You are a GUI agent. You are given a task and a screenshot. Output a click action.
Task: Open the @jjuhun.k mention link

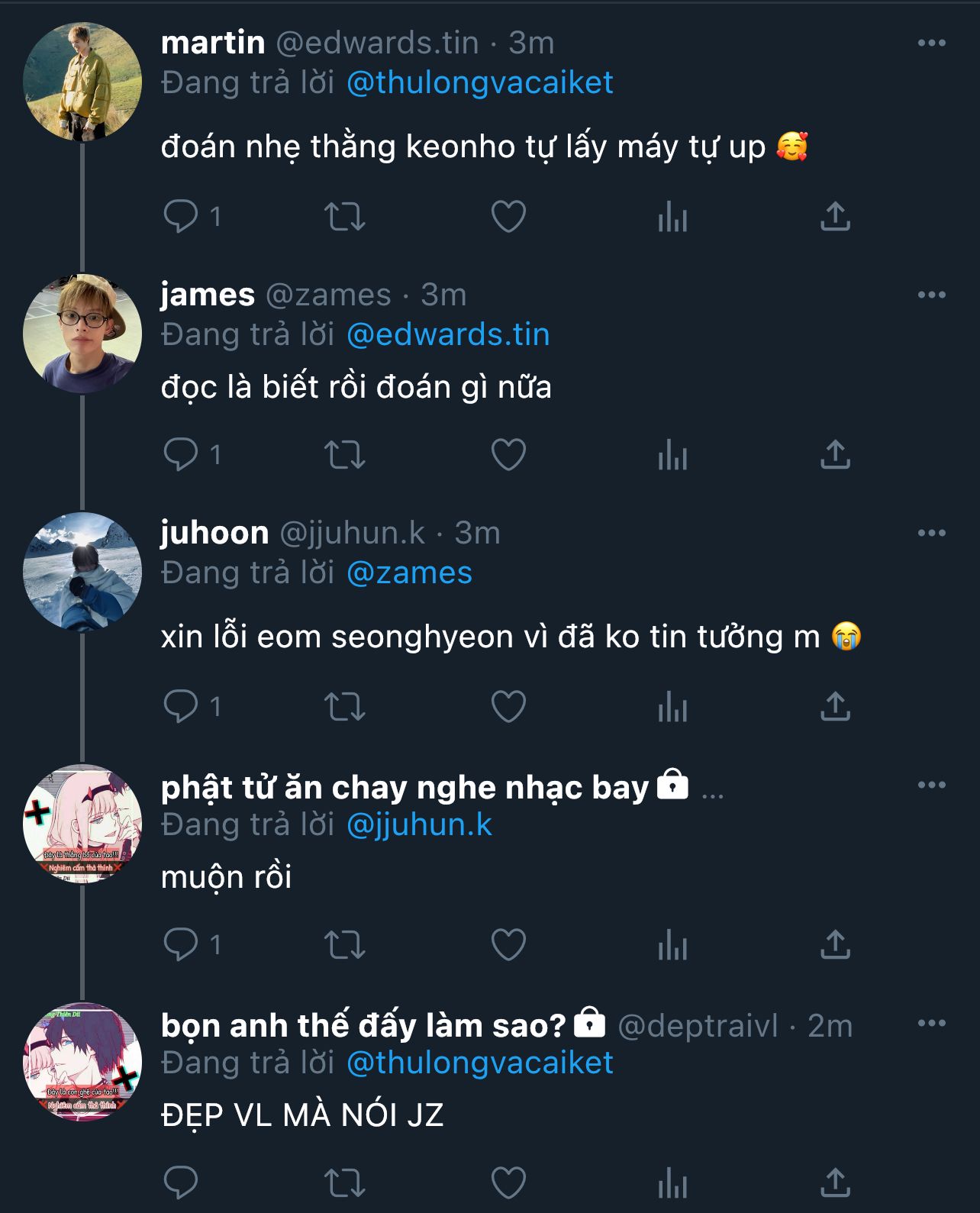[419, 824]
